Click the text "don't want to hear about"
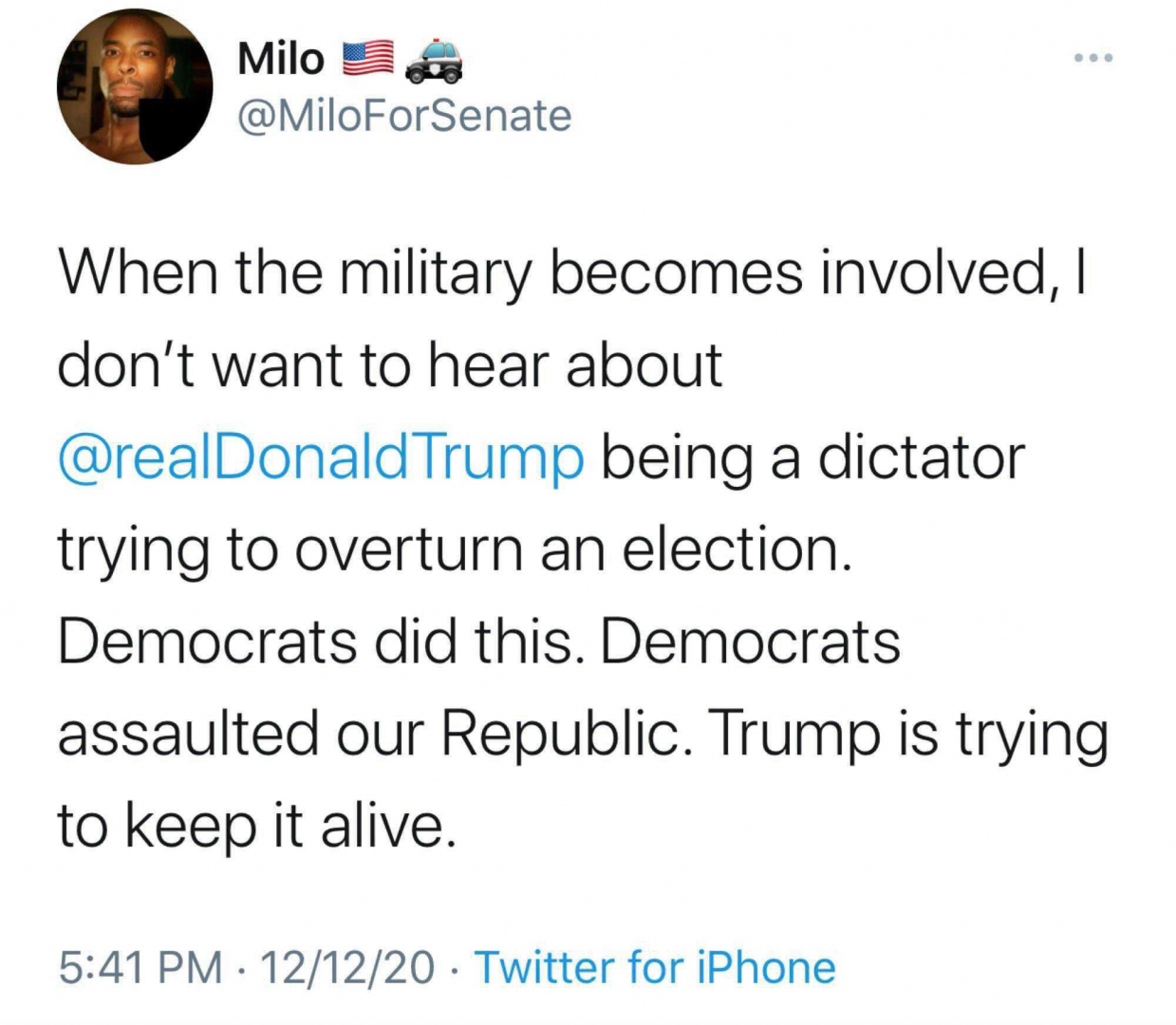This screenshot has height=1025, width=1176. [390, 365]
